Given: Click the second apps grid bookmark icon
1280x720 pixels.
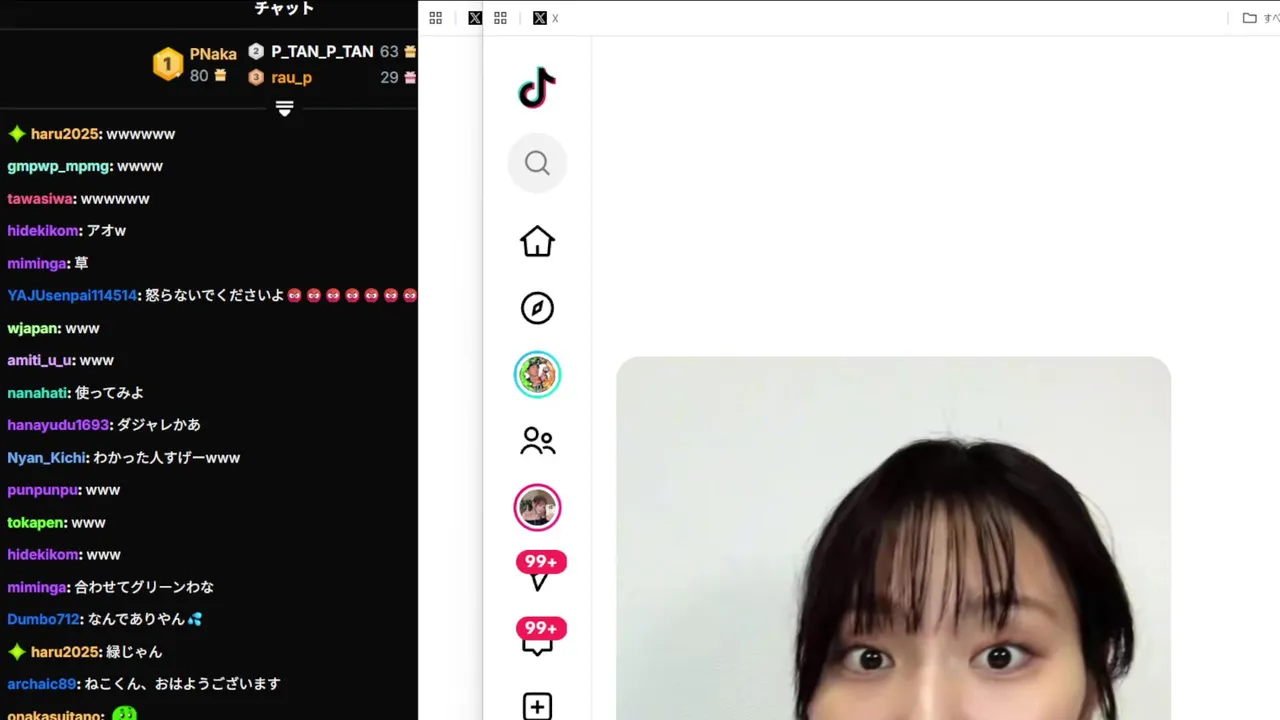Looking at the screenshot, I should [x=500, y=18].
